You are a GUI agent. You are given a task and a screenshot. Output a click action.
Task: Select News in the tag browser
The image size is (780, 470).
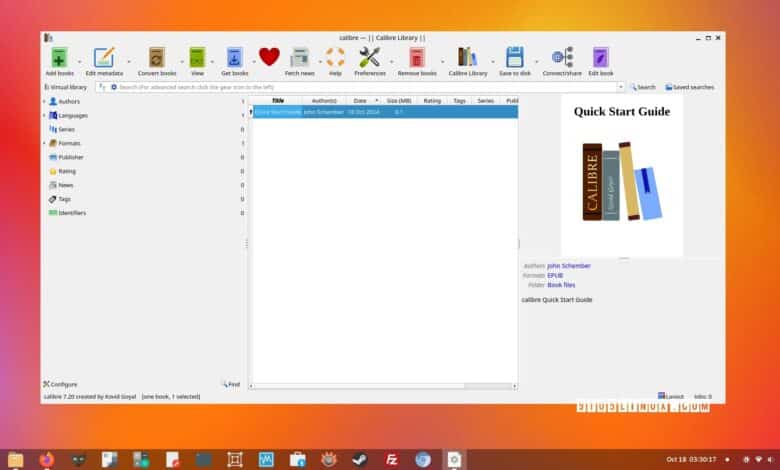[x=65, y=185]
